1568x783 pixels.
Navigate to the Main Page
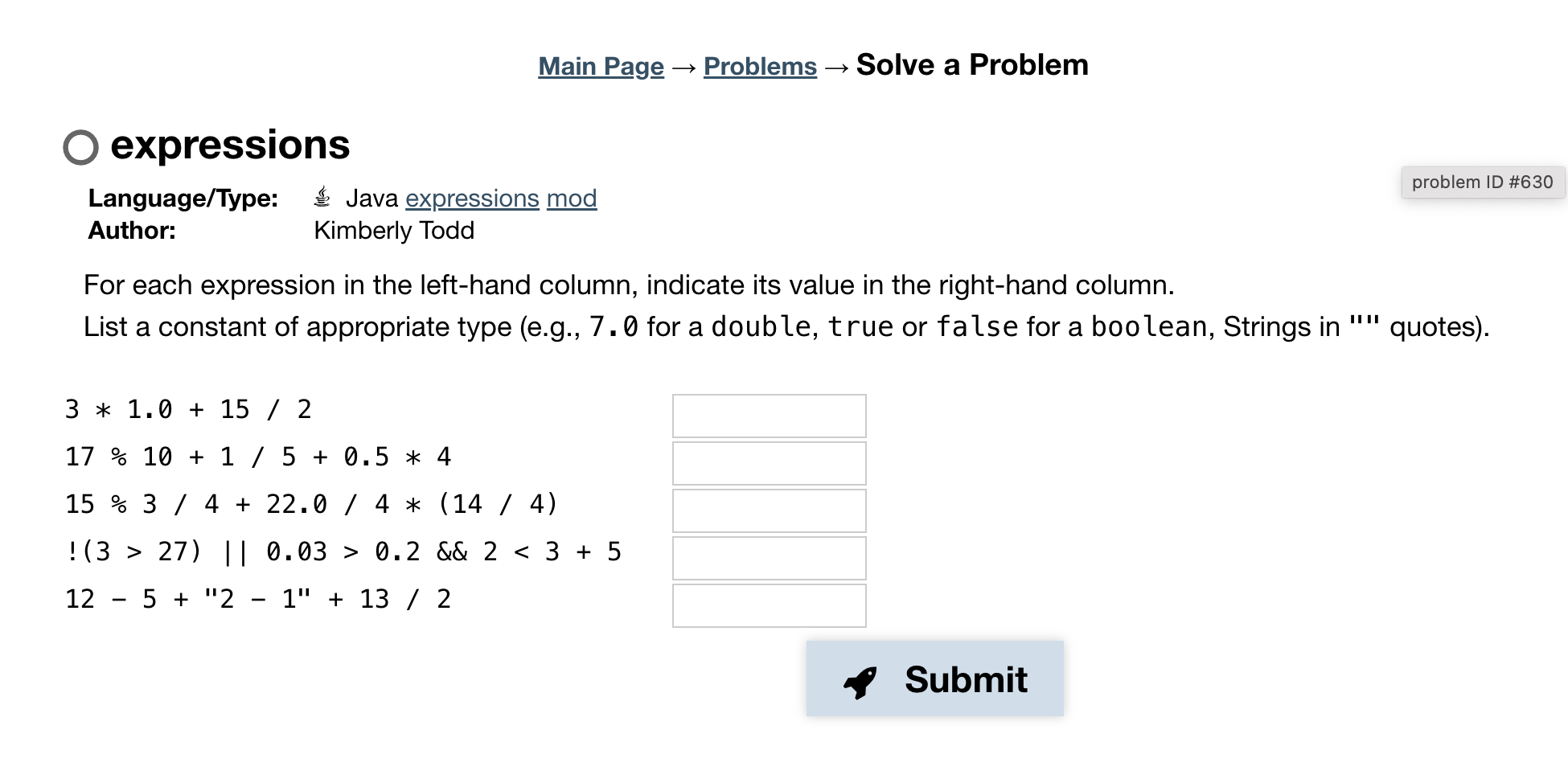(x=600, y=66)
